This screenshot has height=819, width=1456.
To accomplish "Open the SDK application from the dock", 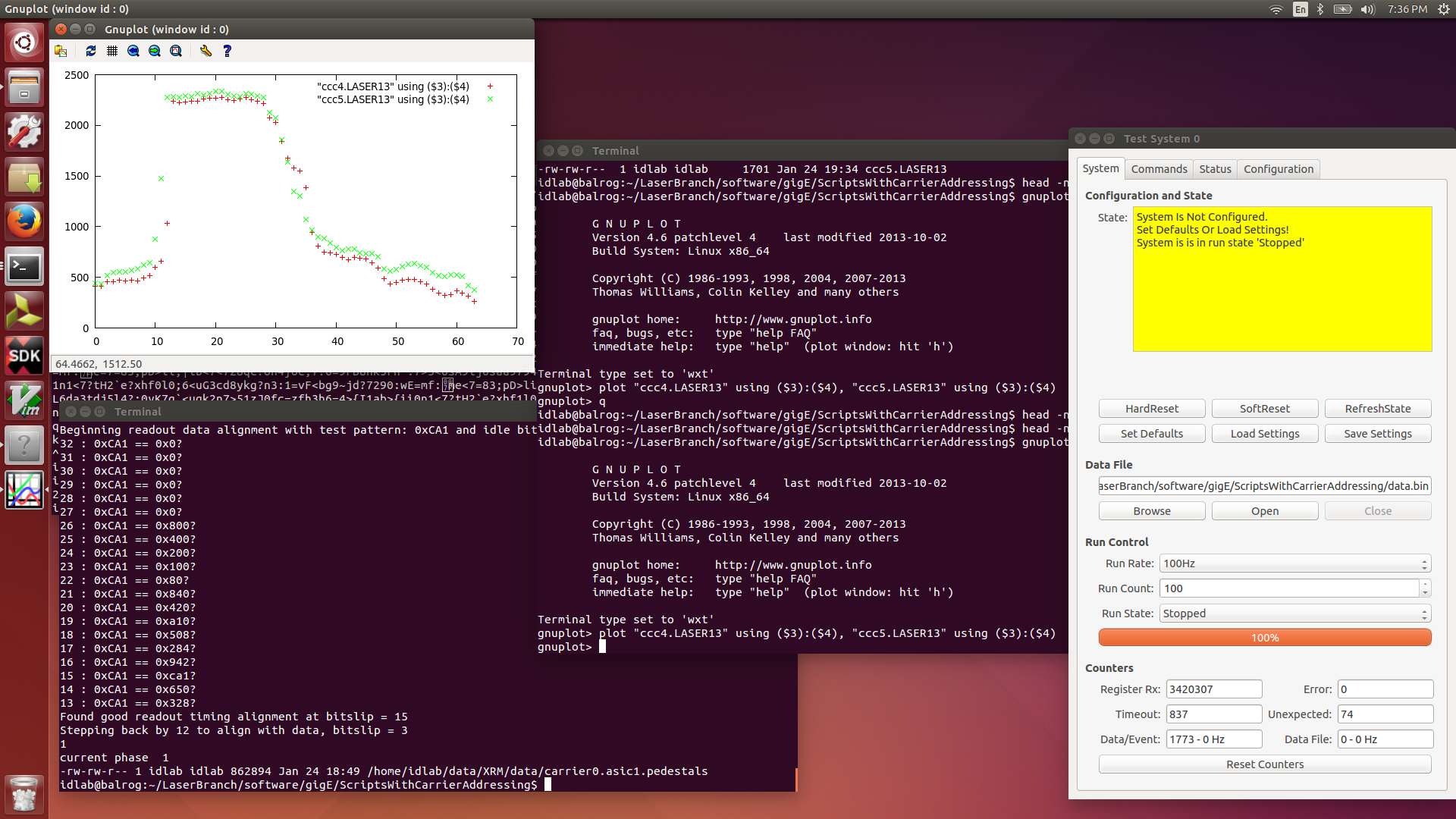I will (x=24, y=356).
